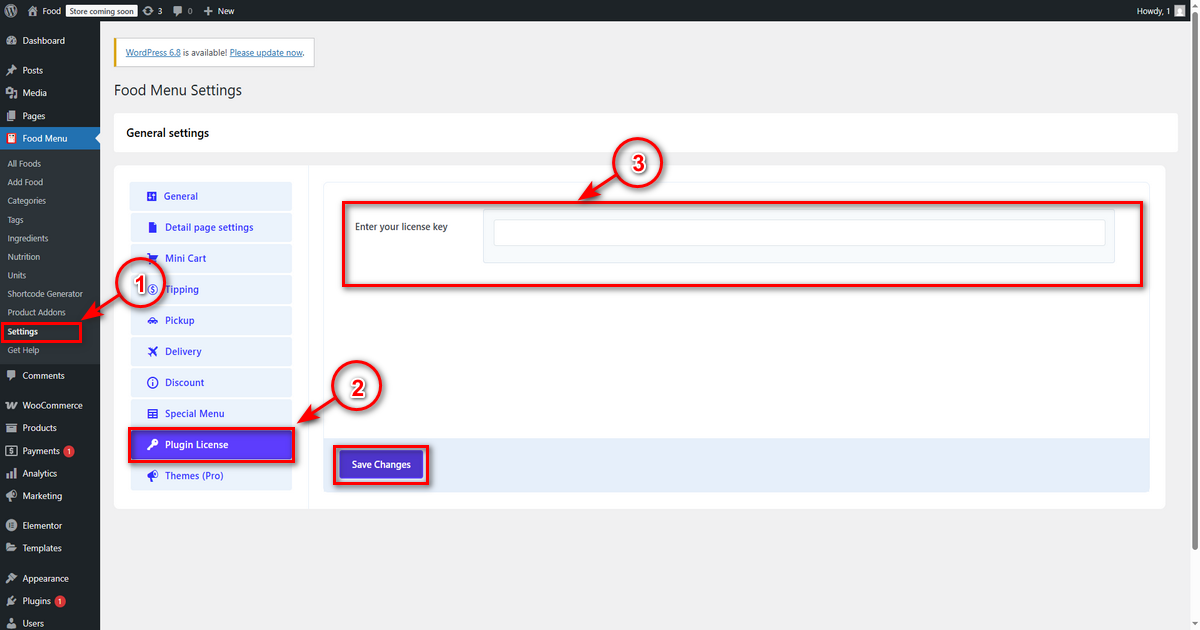Viewport: 1200px width, 630px height.
Task: Click the Products box icon
Action: point(11,428)
